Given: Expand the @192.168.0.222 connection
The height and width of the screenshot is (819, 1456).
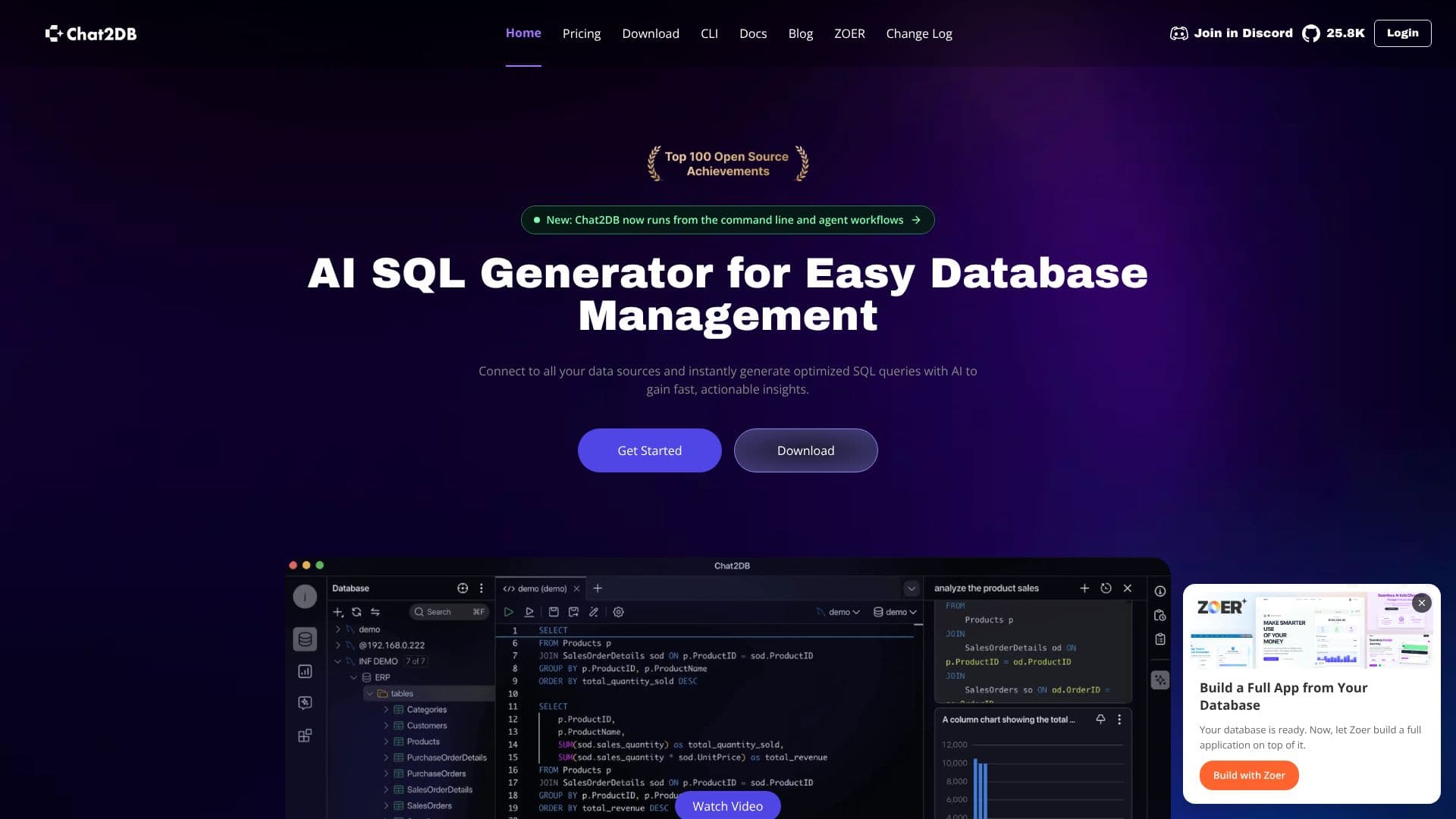Looking at the screenshot, I should click(338, 645).
